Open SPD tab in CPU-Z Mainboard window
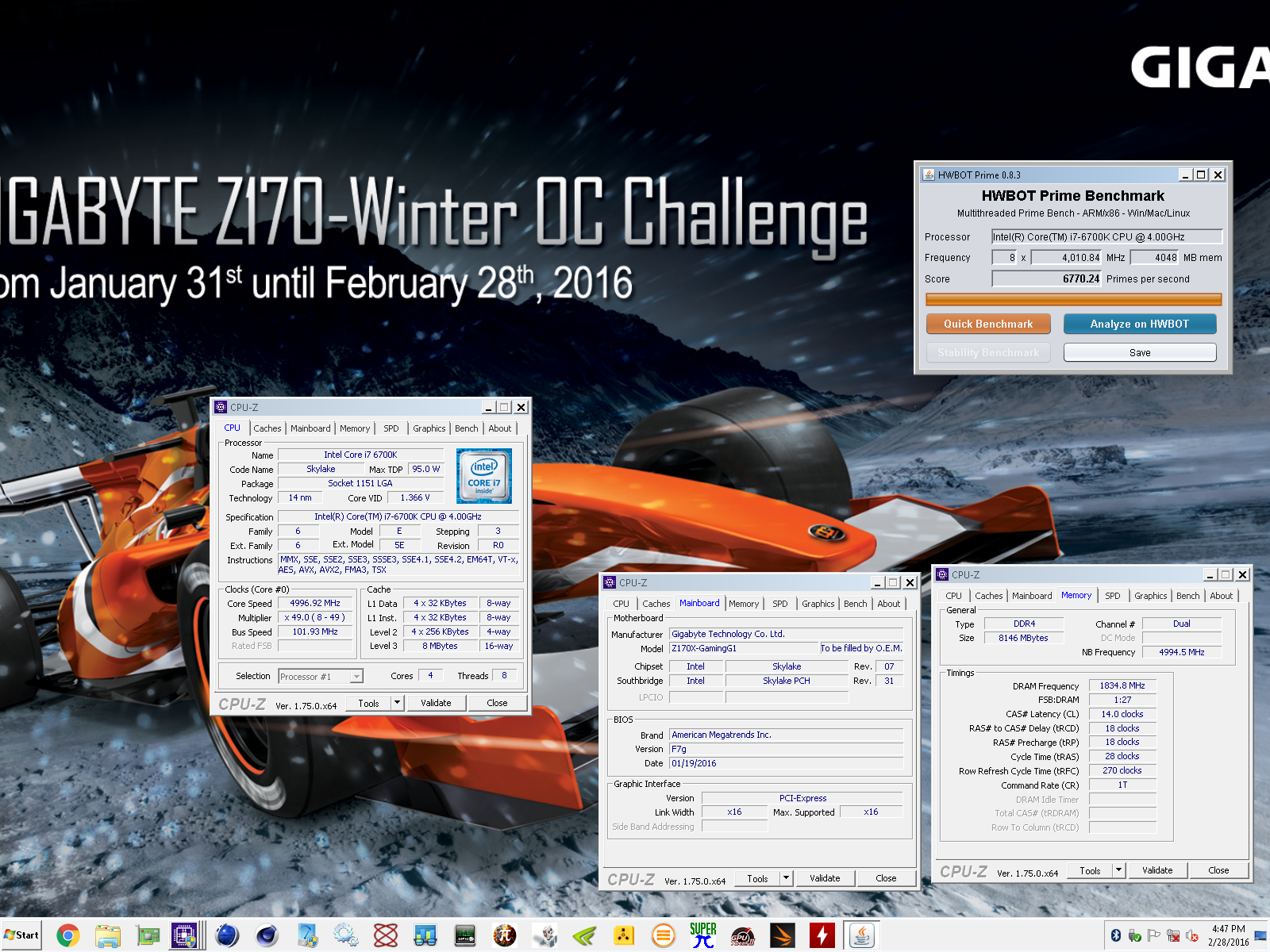The image size is (1270, 952). point(780,604)
